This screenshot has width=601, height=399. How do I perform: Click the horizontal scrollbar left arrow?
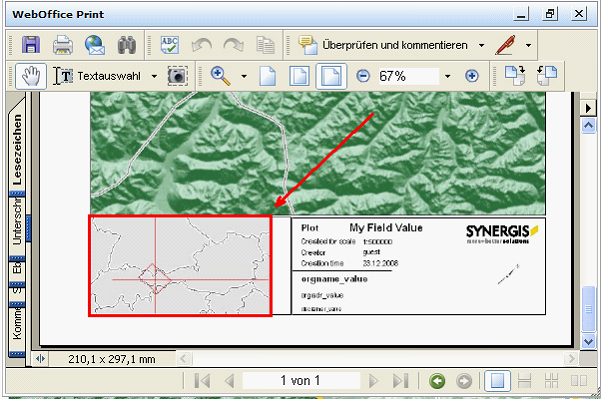pyautogui.click(x=183, y=359)
